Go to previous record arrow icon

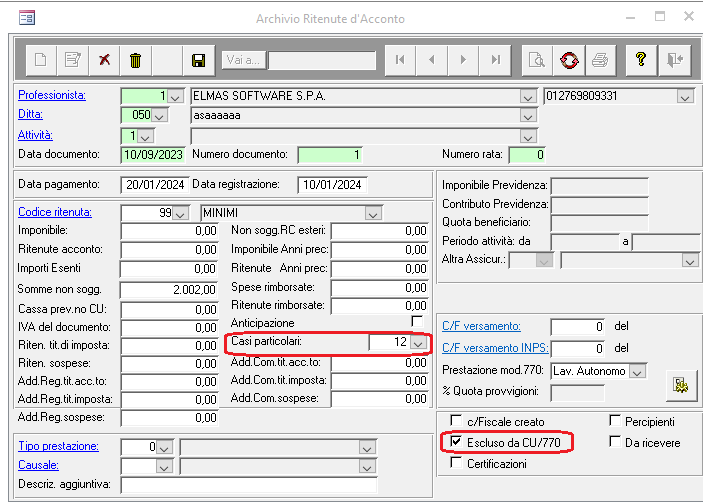(x=432, y=60)
